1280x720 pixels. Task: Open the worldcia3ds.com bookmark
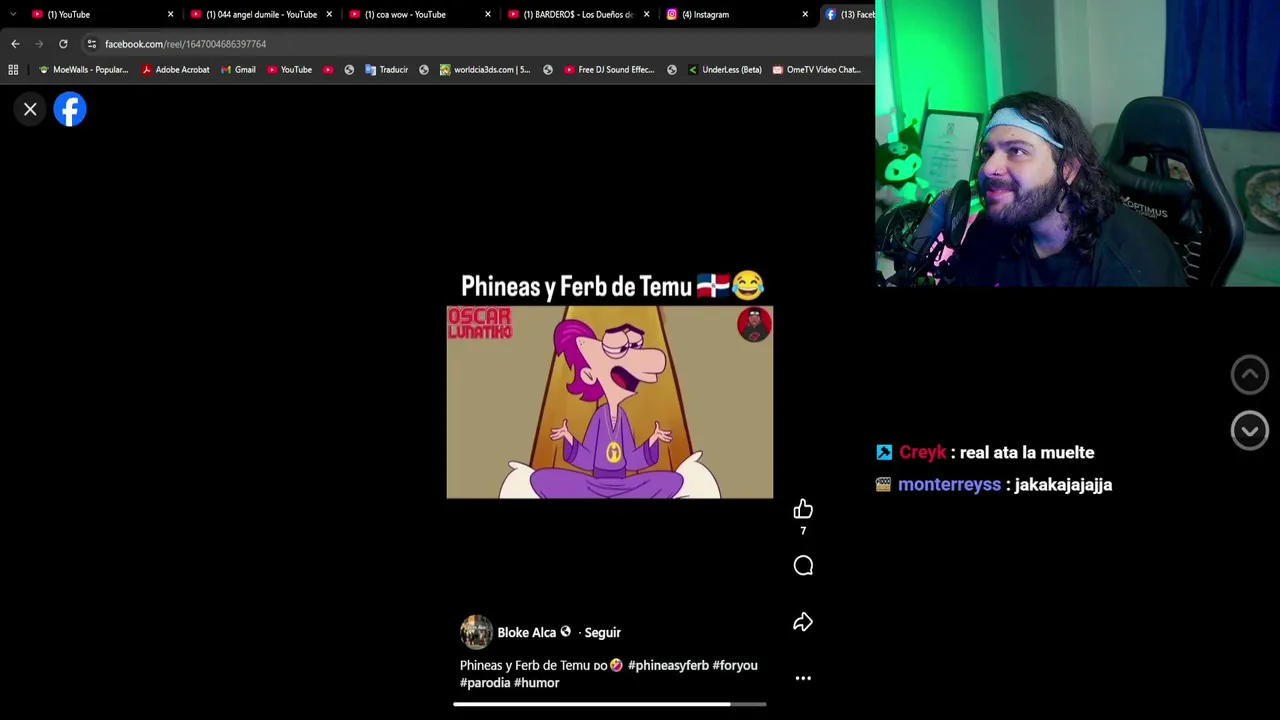485,70
